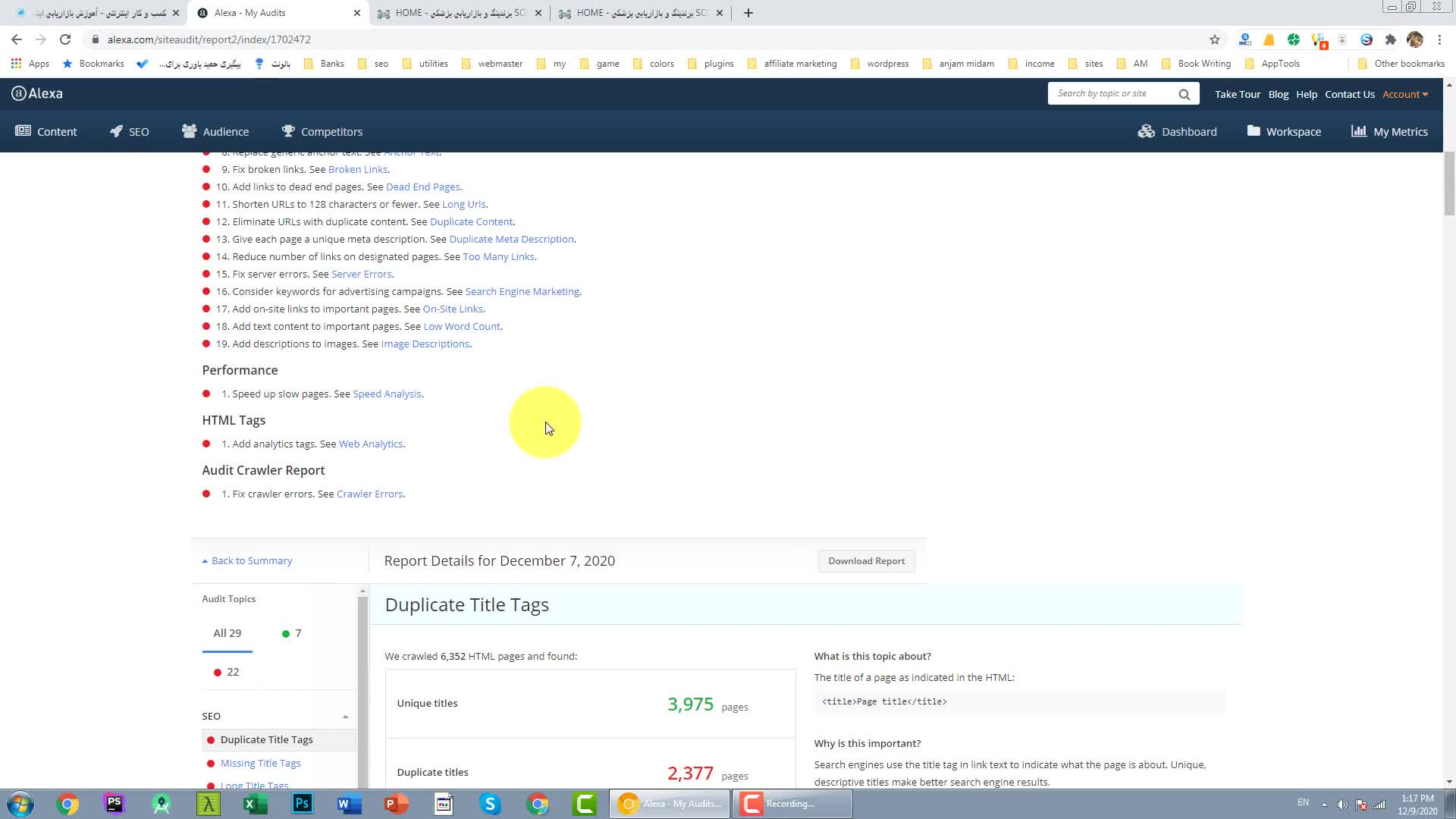The width and height of the screenshot is (1456, 819).
Task: Select All 29 audit topics tab
Action: (x=227, y=633)
